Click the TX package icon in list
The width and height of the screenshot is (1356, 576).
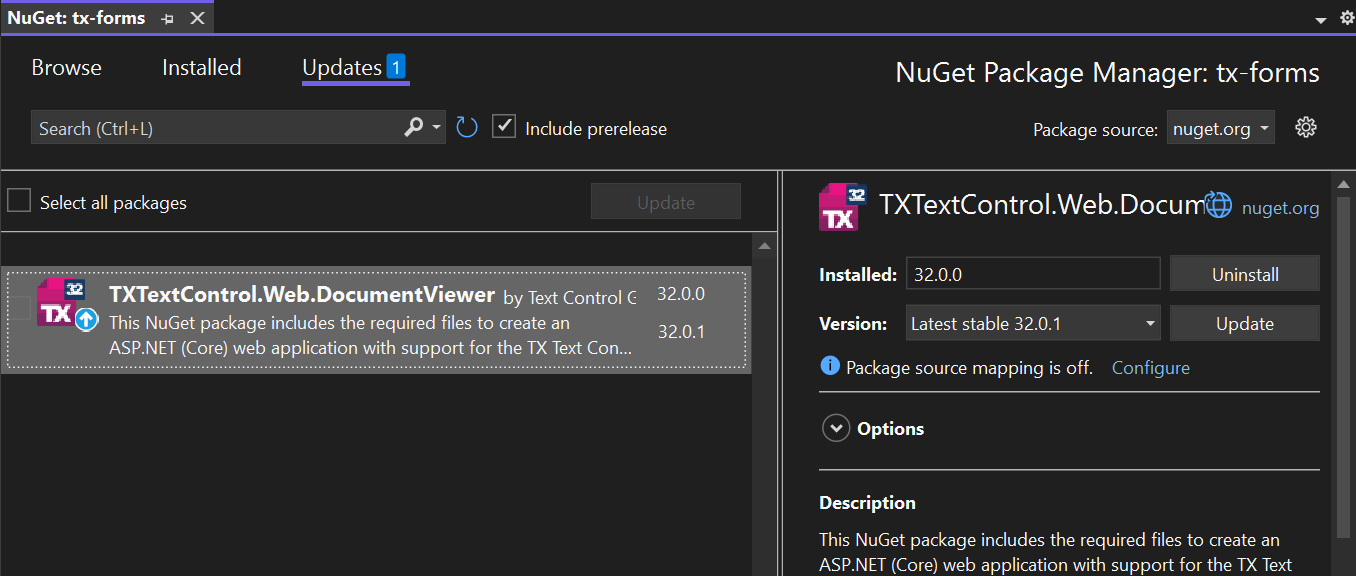[x=61, y=303]
